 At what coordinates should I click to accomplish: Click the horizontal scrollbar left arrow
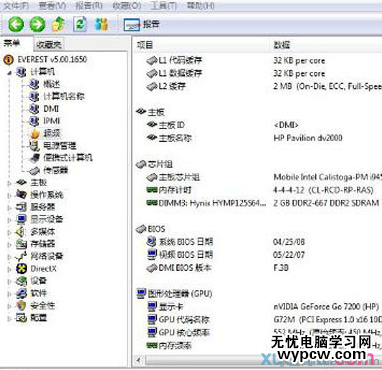[x=139, y=360]
